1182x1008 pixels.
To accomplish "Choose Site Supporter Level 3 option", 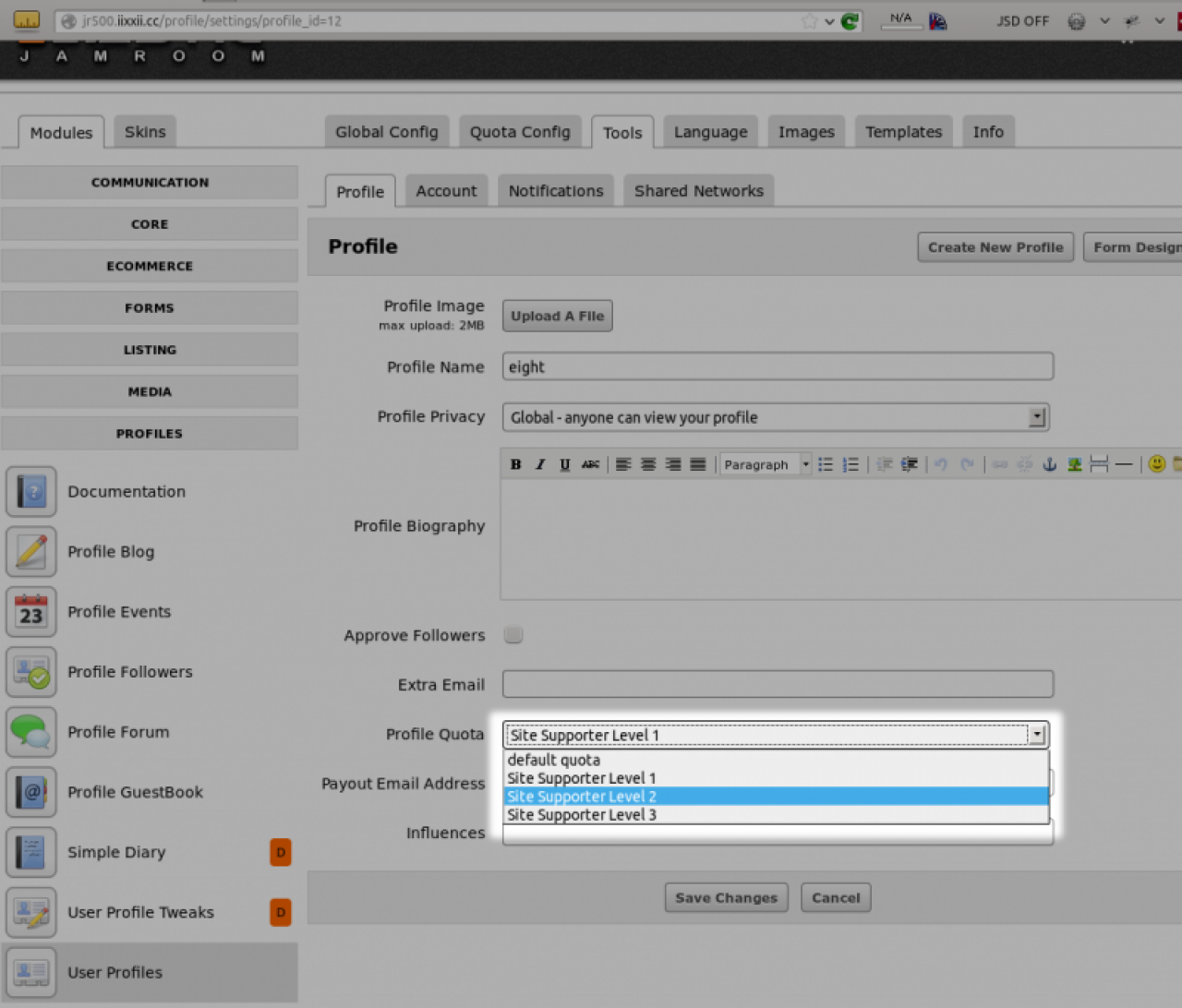I will click(582, 815).
